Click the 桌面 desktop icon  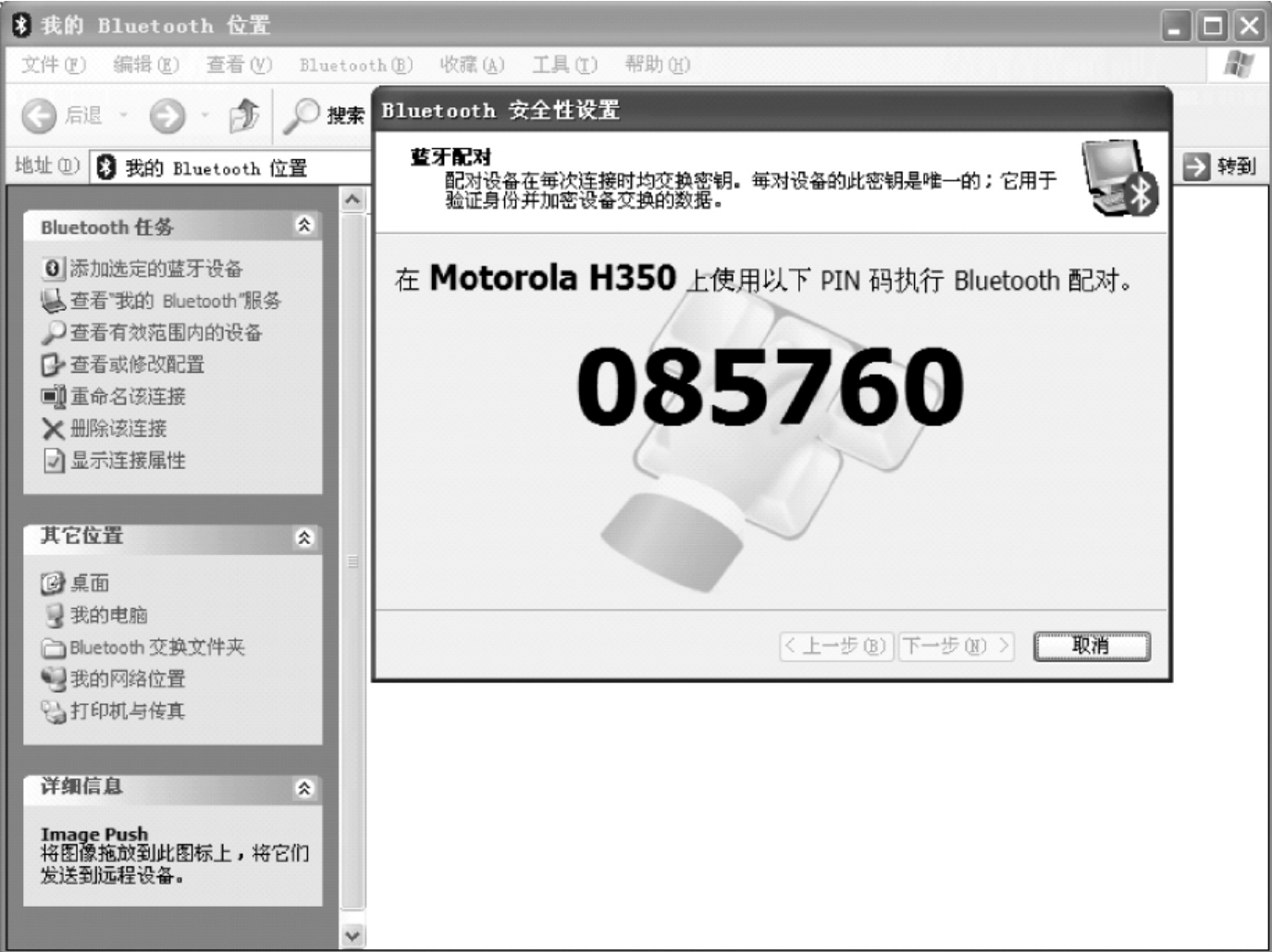pyautogui.click(x=53, y=583)
